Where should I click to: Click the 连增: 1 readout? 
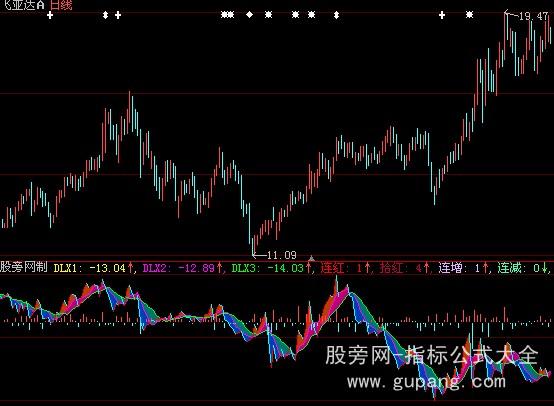click(x=460, y=268)
